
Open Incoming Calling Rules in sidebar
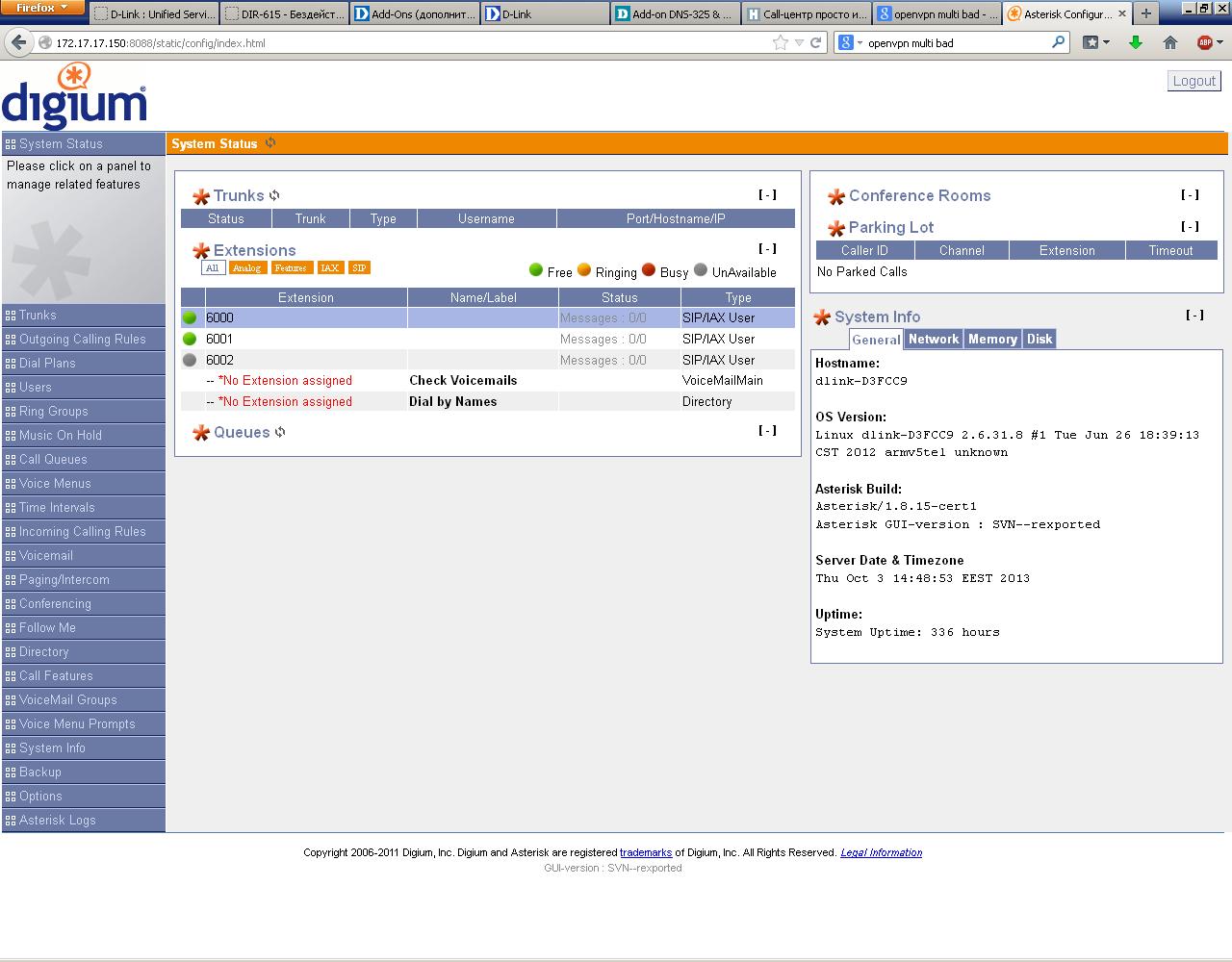84,531
